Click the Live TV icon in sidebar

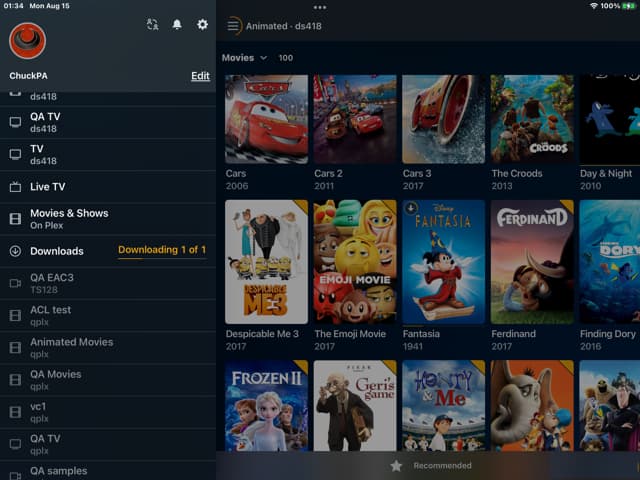(x=15, y=187)
